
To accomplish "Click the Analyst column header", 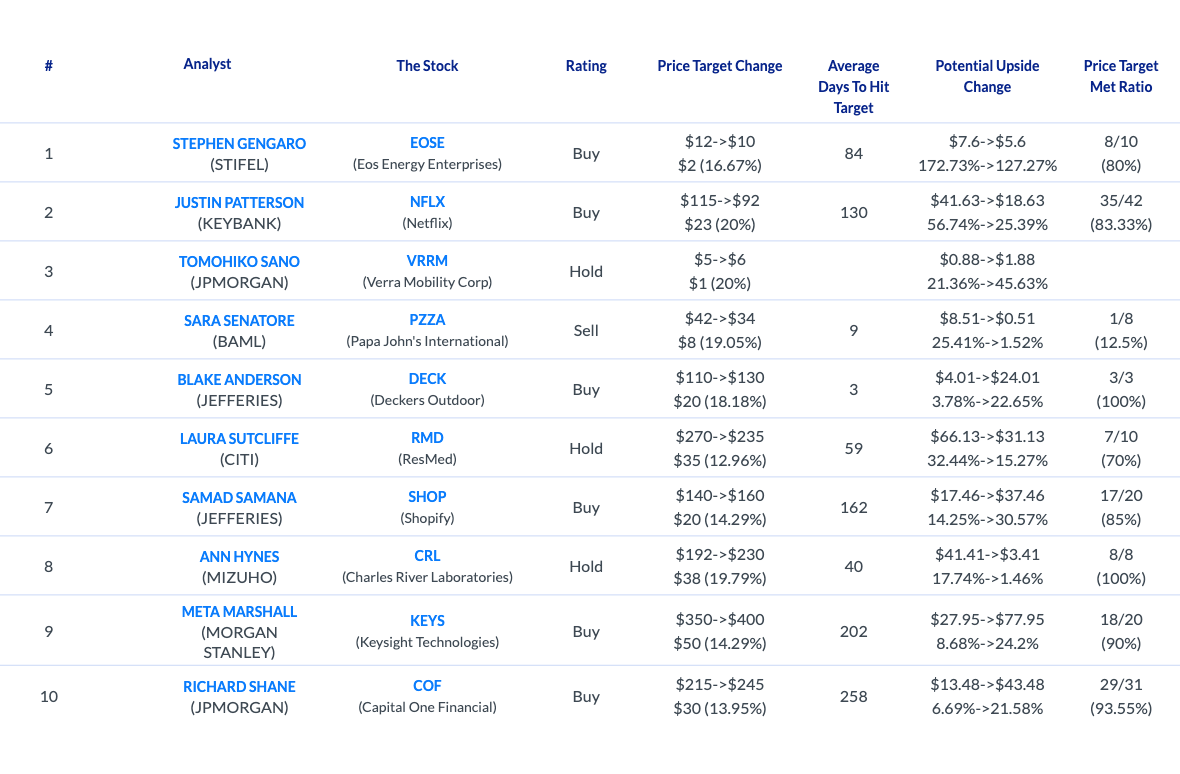I will pyautogui.click(x=207, y=64).
